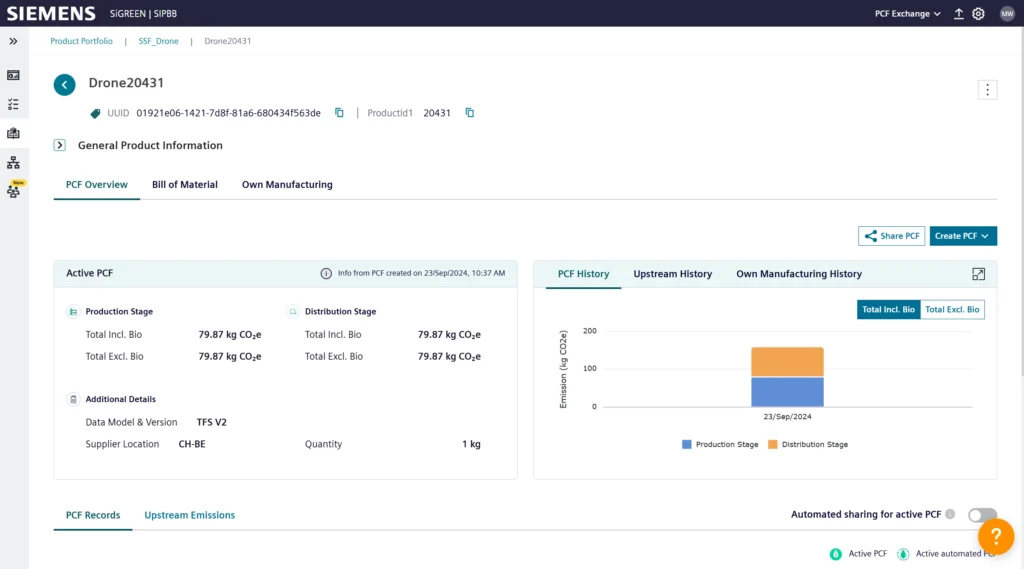
Task: Select Total Incl. Bio chart view
Action: [889, 310]
